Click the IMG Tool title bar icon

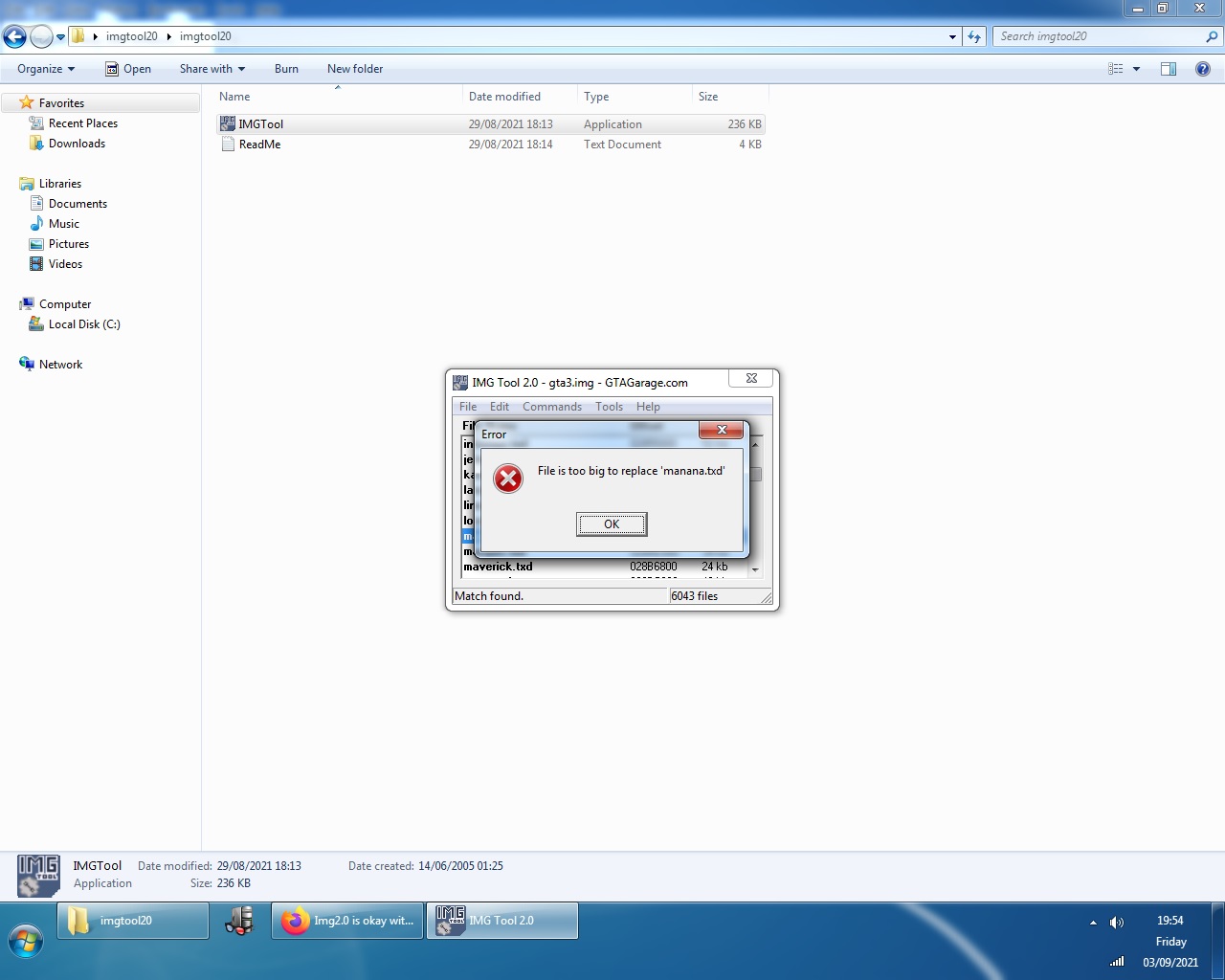tap(460, 382)
